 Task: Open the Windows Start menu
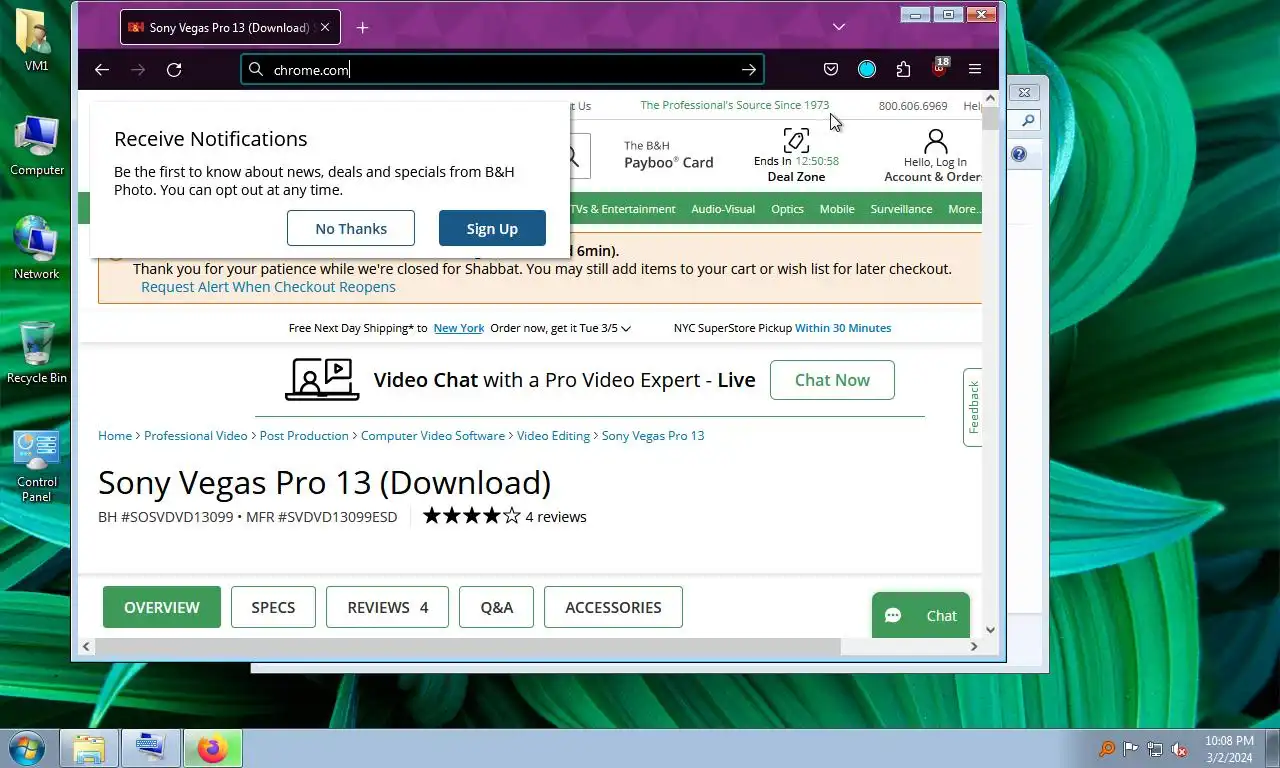[27, 748]
